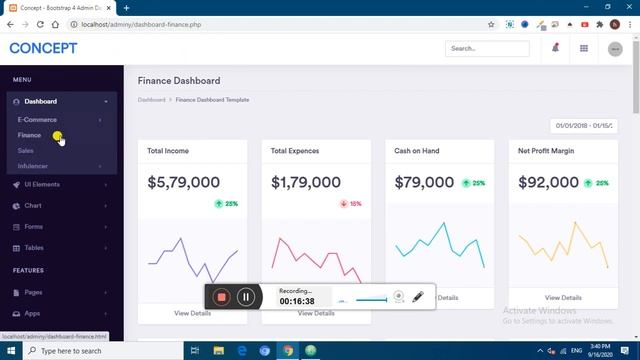The image size is (640, 360).
Task: Click the Chart pie icon in sidebar
Action: tap(16, 206)
